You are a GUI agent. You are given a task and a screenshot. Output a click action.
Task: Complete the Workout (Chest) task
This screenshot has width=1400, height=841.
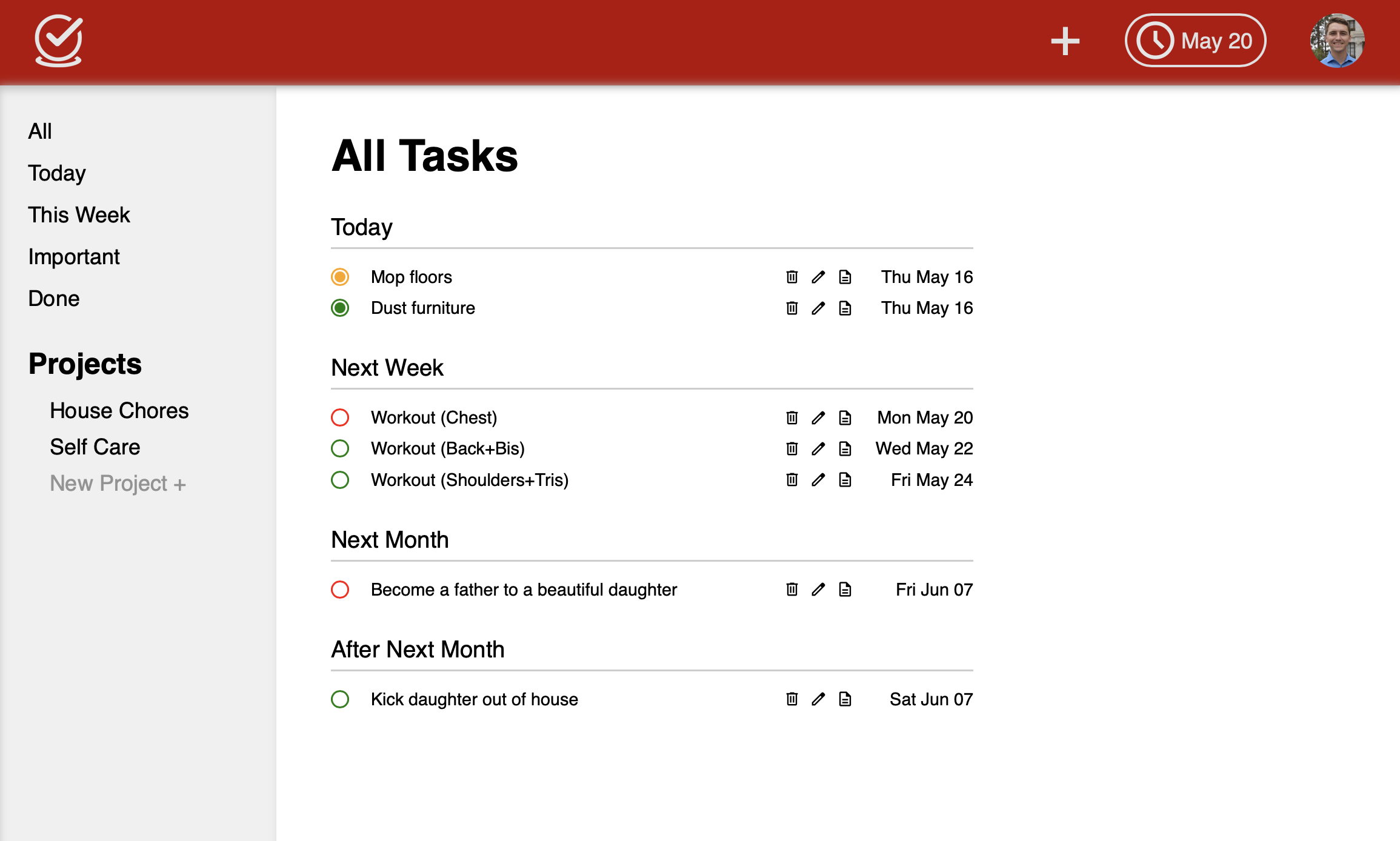pos(340,417)
